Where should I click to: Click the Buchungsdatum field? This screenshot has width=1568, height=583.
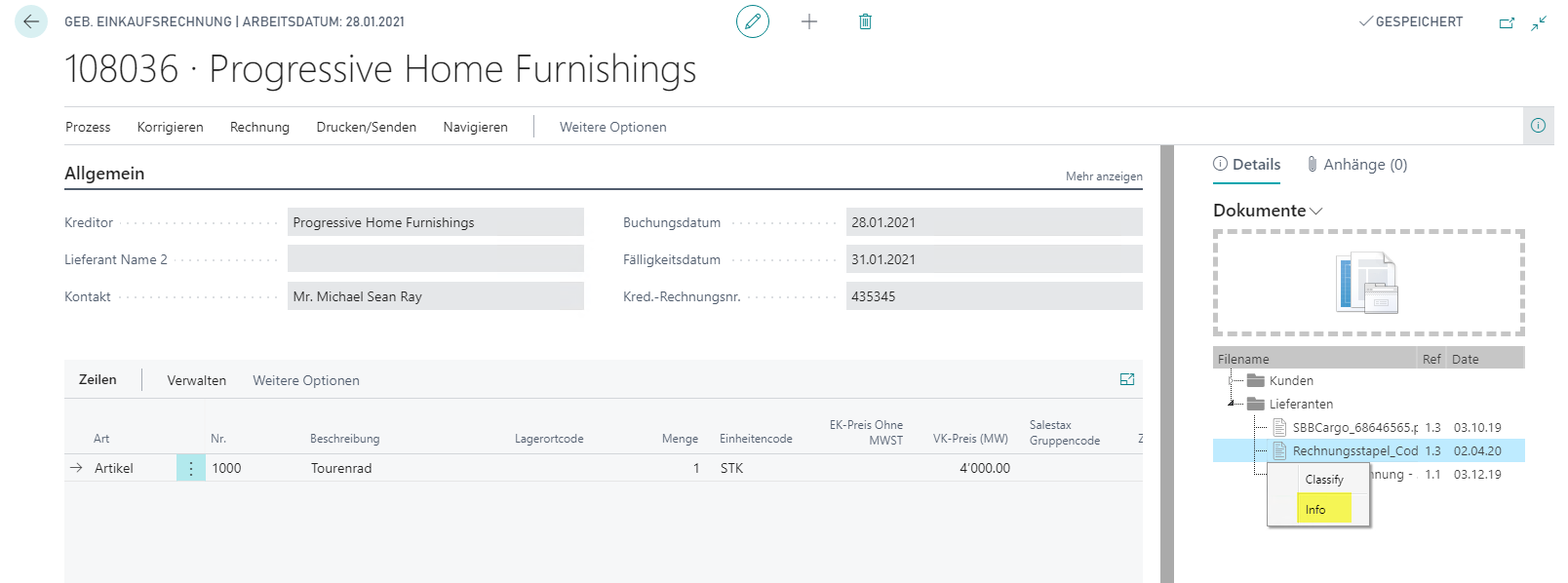click(x=995, y=222)
